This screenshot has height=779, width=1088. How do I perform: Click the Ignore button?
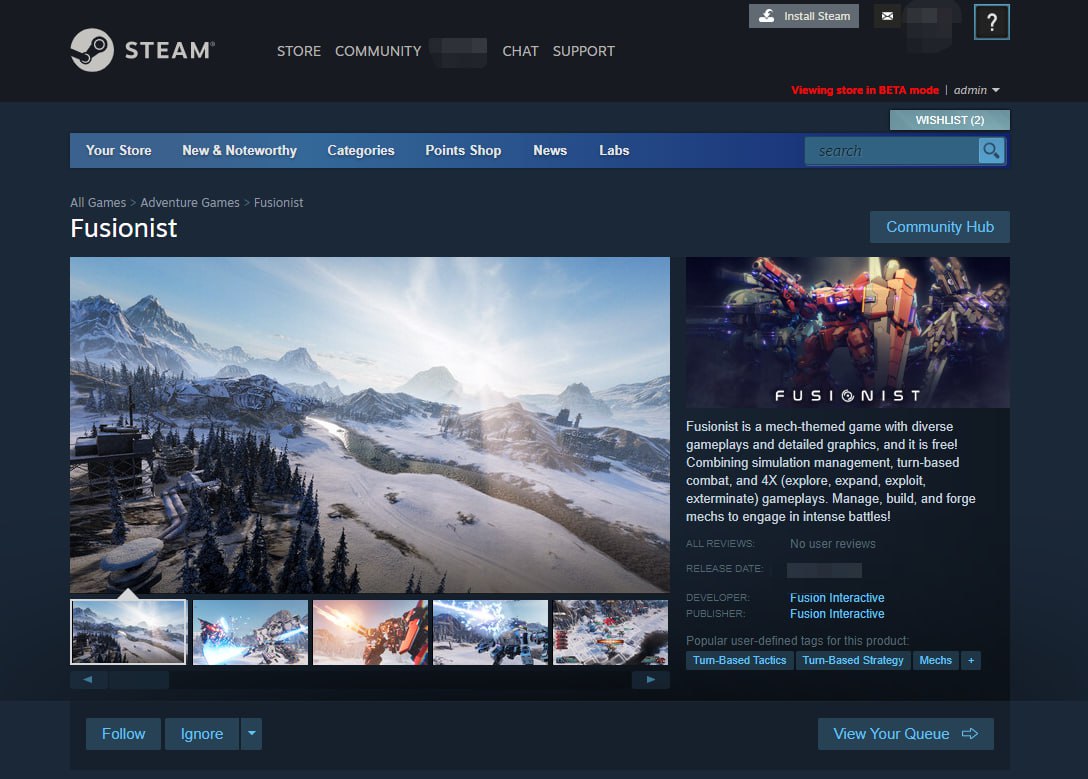click(x=202, y=733)
